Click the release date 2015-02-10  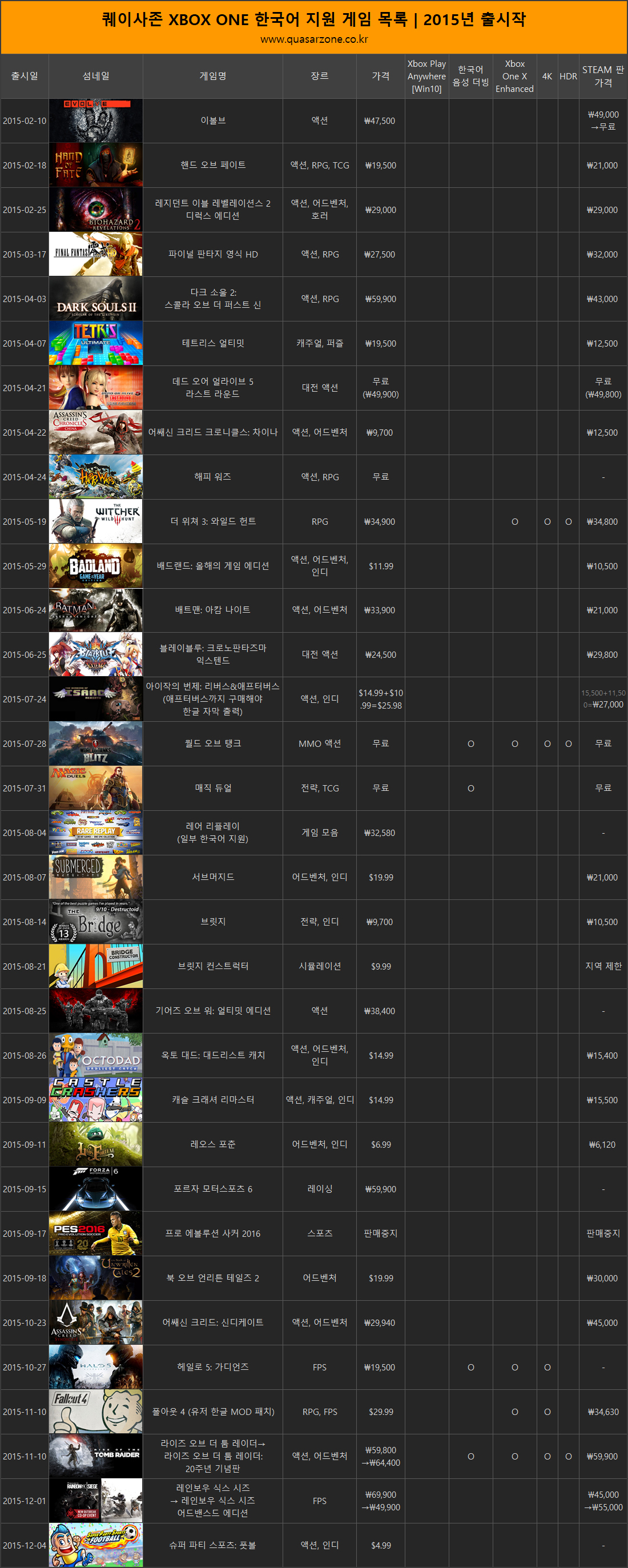tap(25, 120)
